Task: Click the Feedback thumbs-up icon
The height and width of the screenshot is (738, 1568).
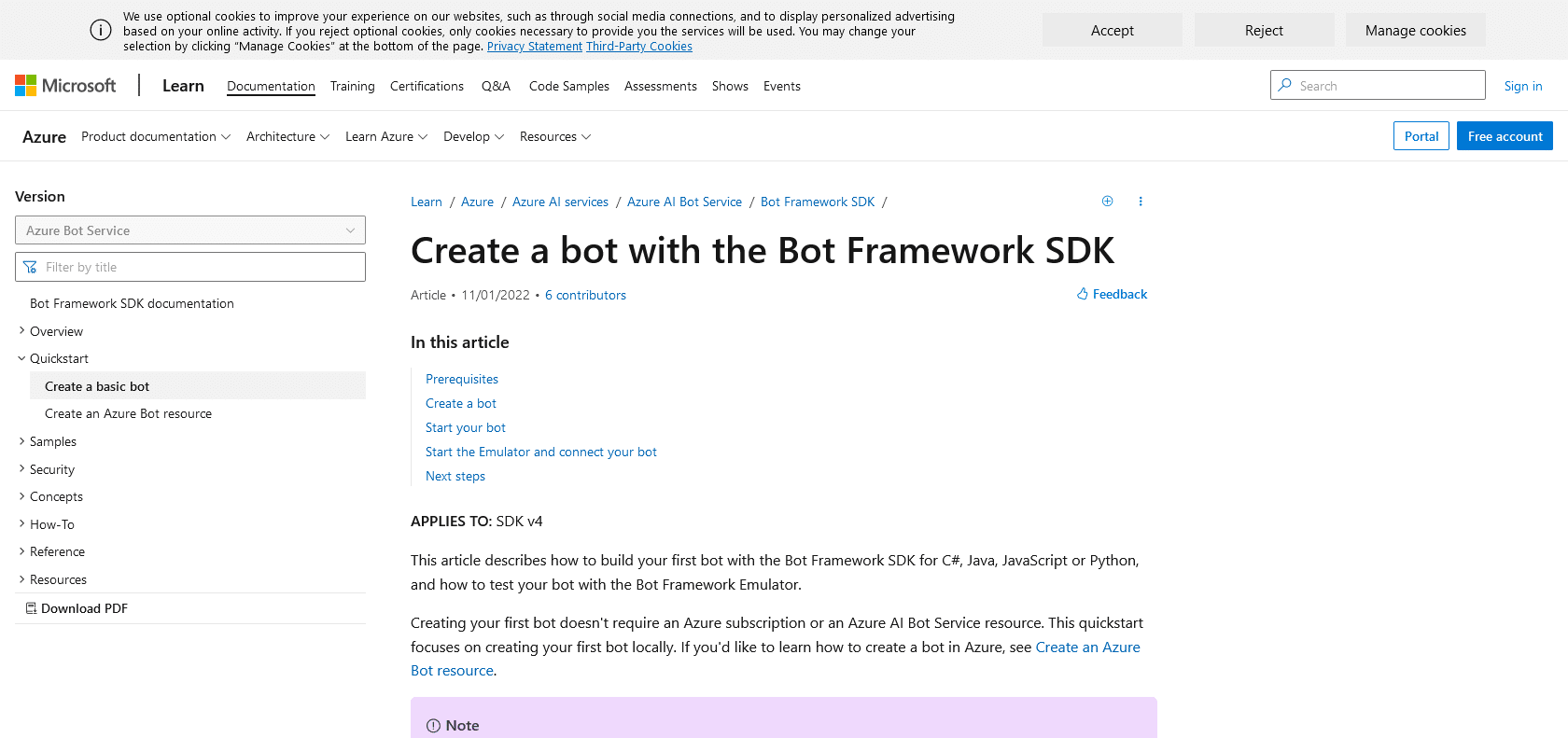Action: point(1083,294)
